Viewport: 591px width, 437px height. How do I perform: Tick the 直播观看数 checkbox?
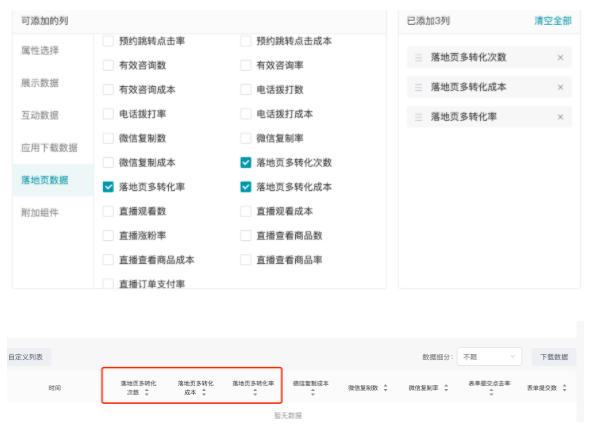click(108, 211)
